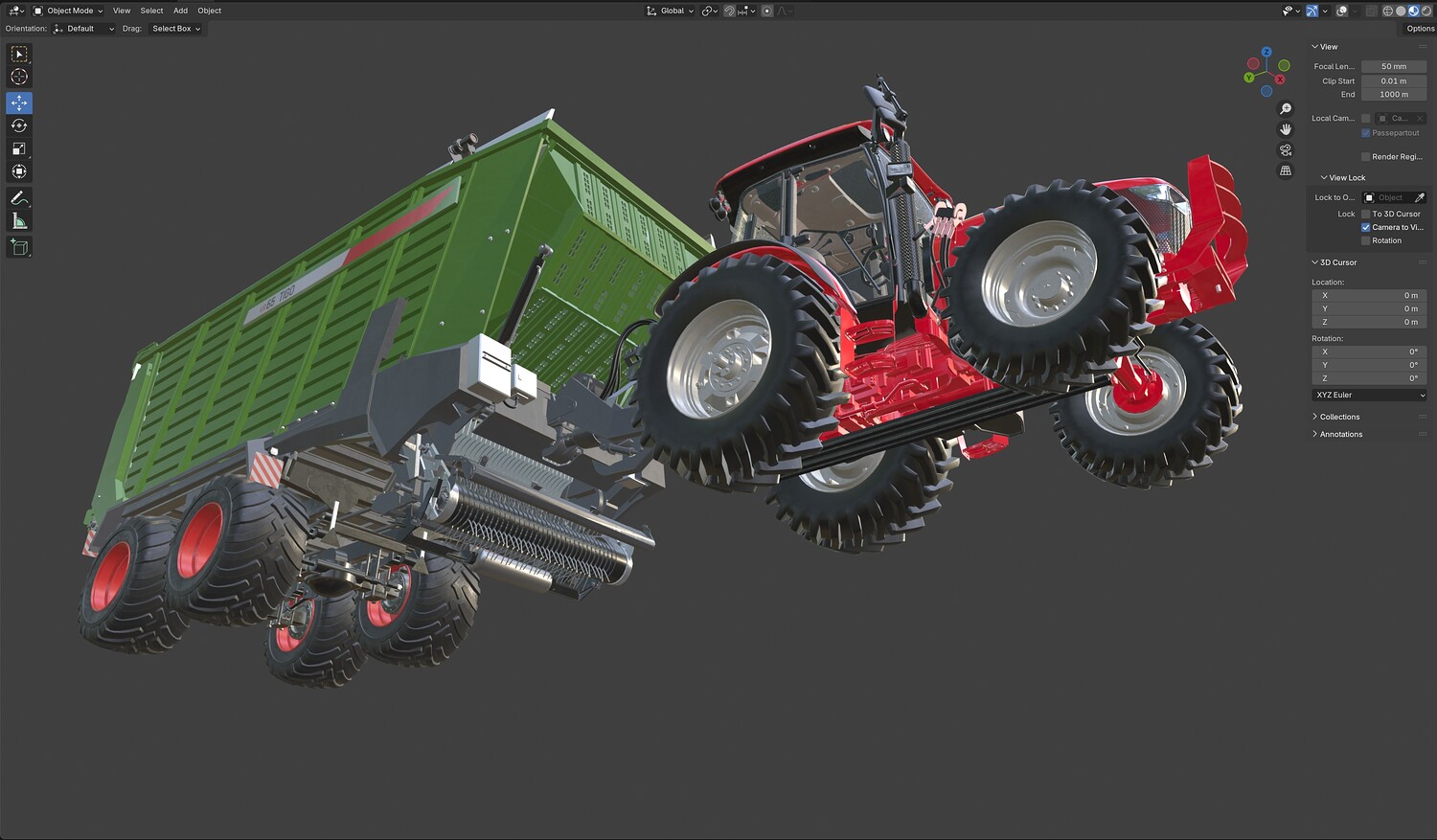Toggle snapping magnet in header
The height and width of the screenshot is (840, 1437).
[729, 11]
